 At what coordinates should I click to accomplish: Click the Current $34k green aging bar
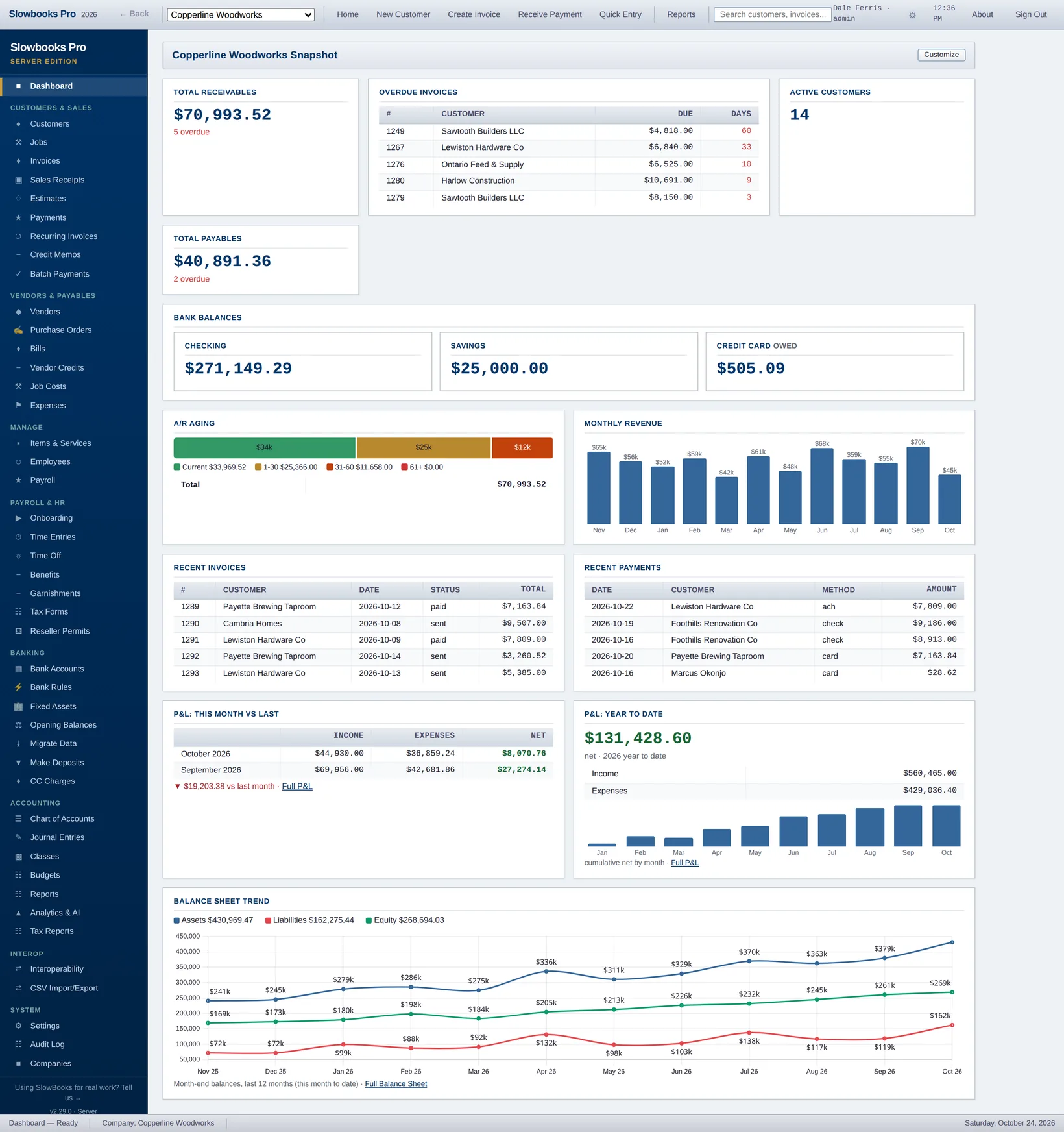264,447
